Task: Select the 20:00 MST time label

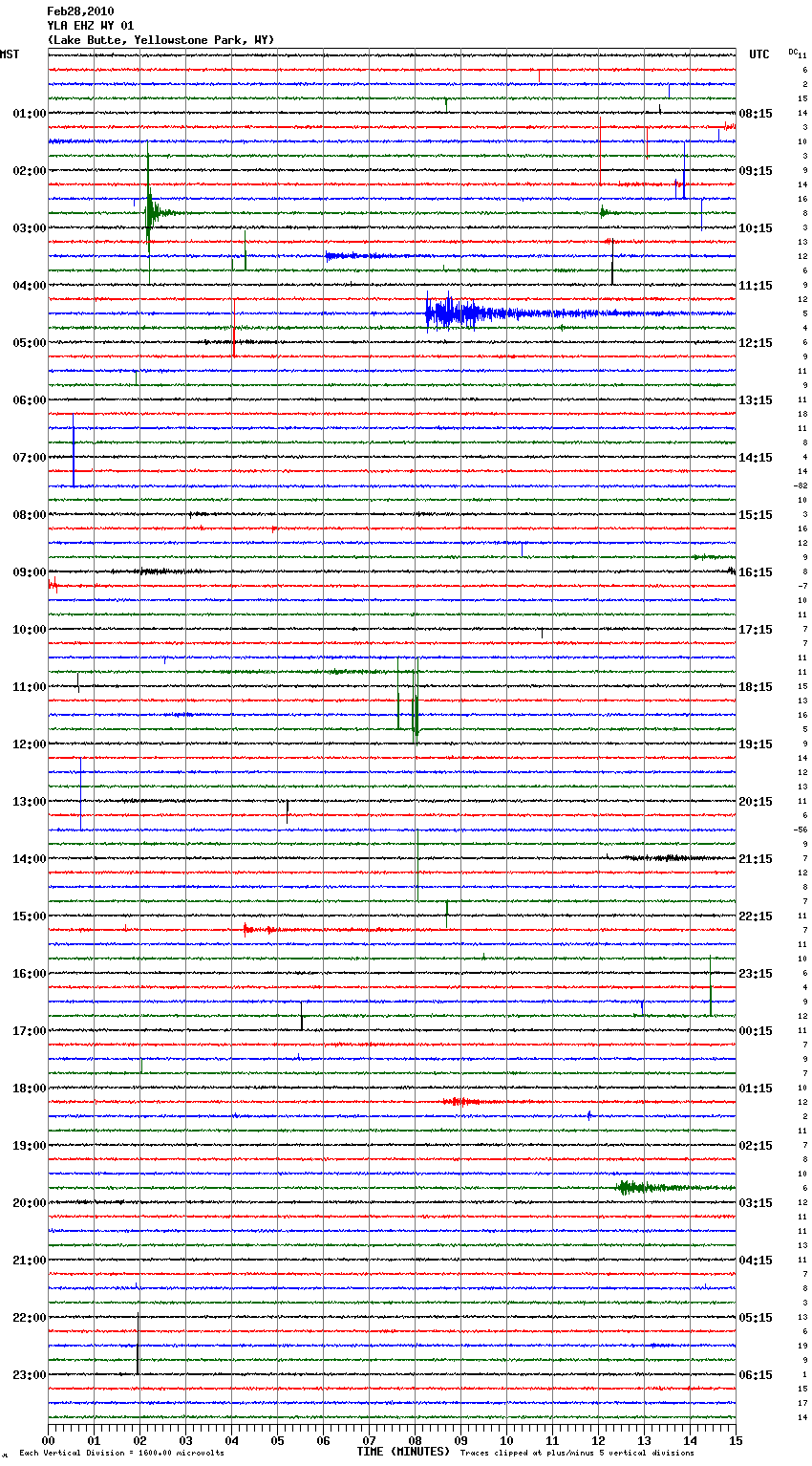Action: (30, 1203)
